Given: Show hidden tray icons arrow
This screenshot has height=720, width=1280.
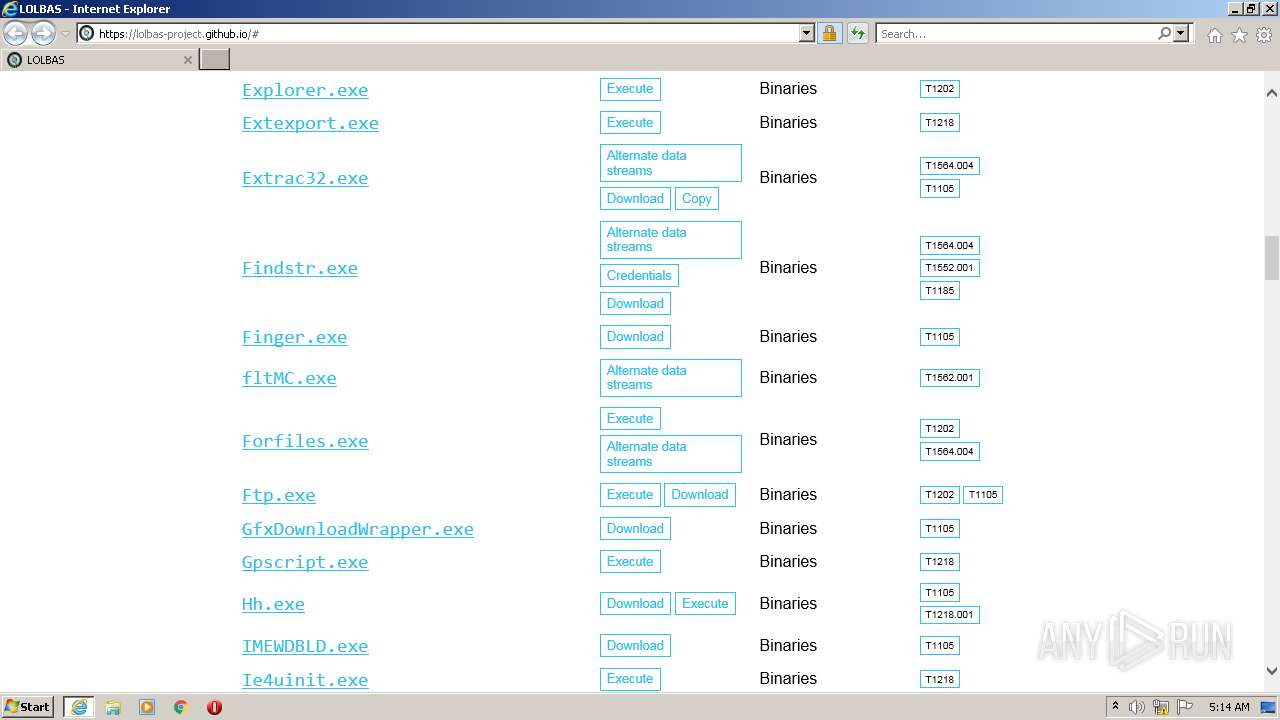Looking at the screenshot, I should click(1115, 707).
